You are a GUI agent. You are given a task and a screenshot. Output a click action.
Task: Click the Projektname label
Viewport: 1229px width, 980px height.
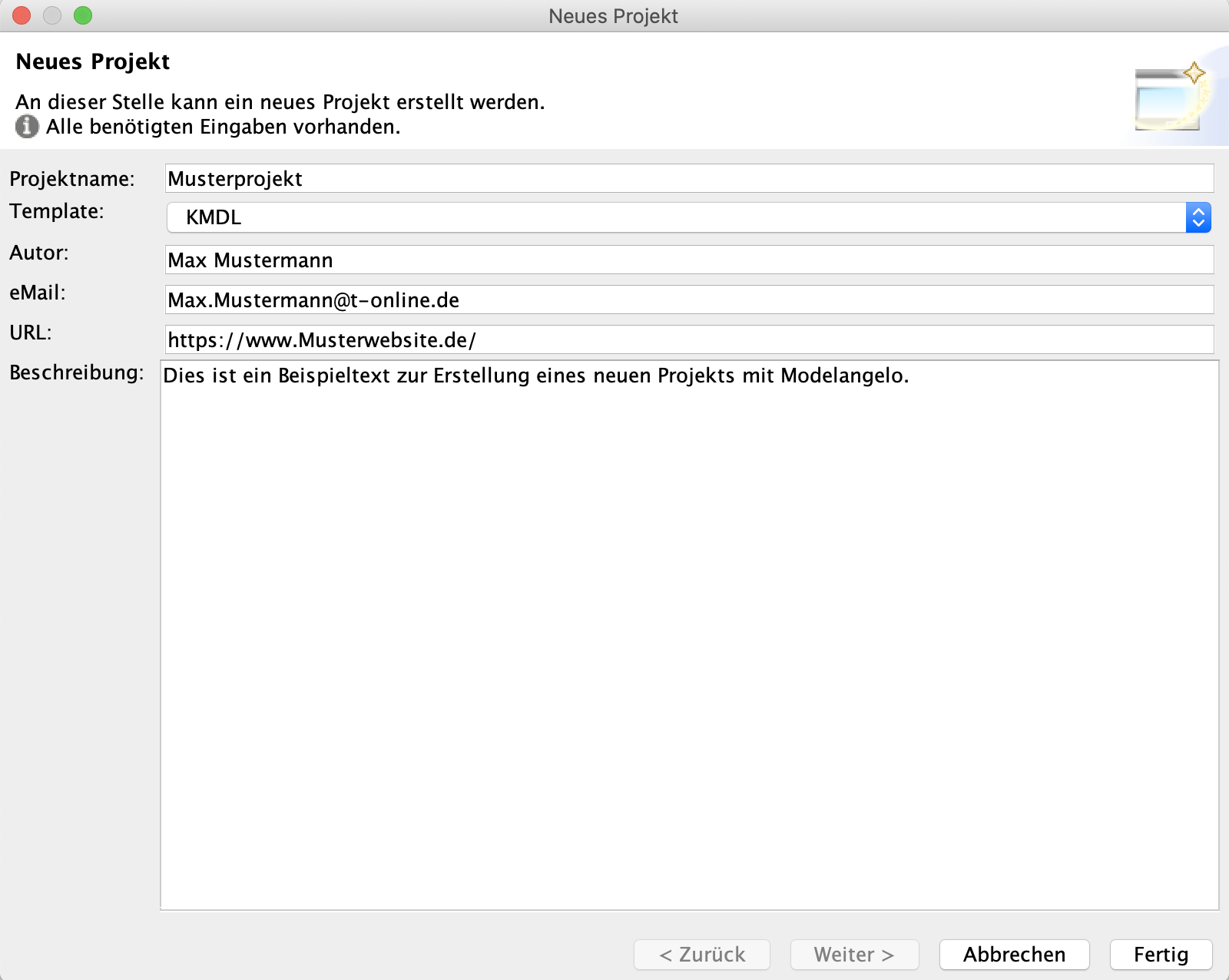point(72,179)
